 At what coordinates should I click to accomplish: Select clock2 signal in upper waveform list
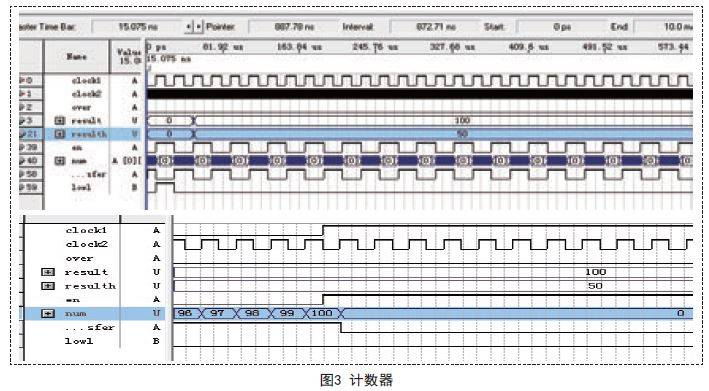(86, 94)
